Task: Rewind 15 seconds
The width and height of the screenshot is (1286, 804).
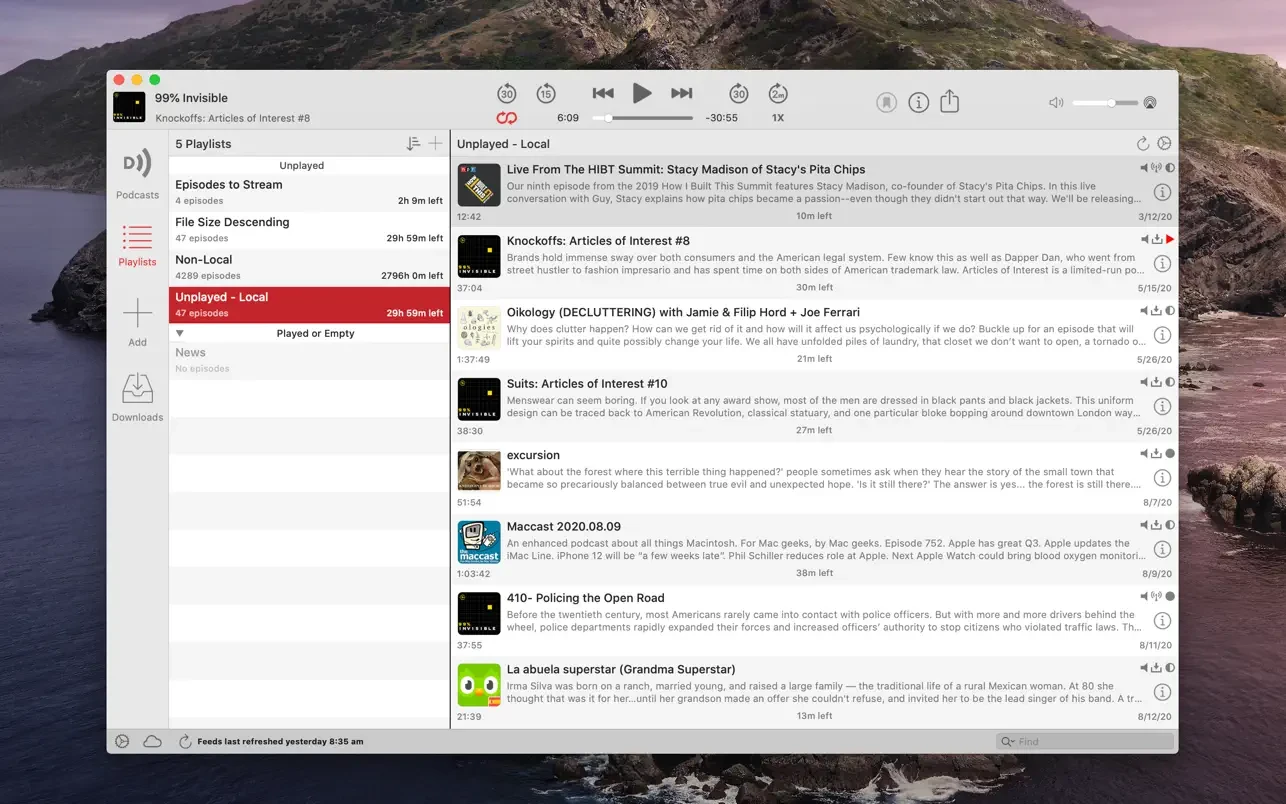Action: coord(545,94)
